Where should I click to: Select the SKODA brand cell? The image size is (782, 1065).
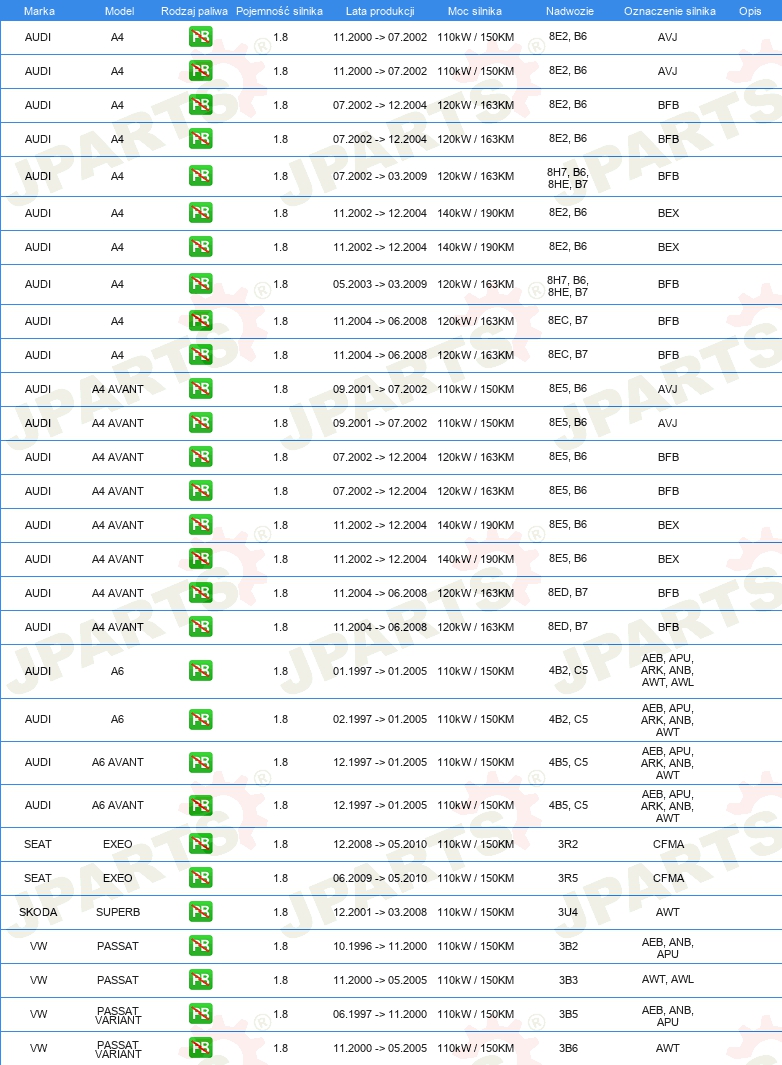coord(38,912)
